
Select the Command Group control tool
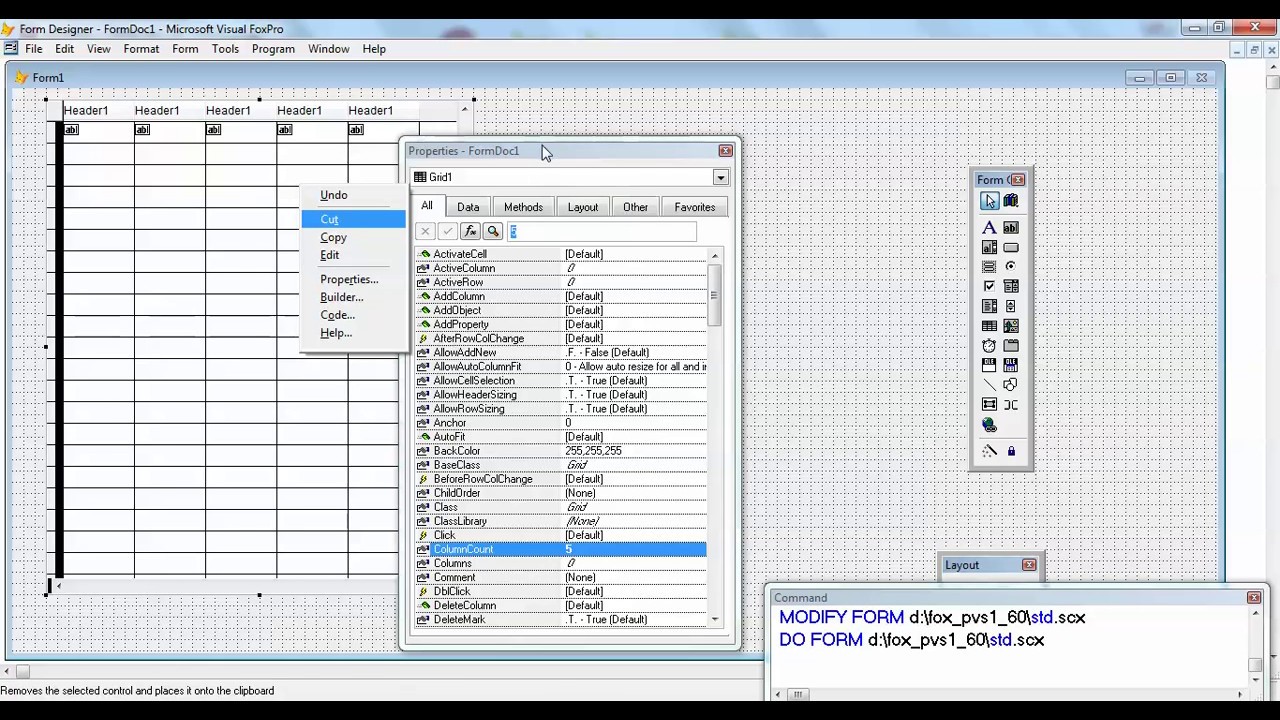(989, 267)
